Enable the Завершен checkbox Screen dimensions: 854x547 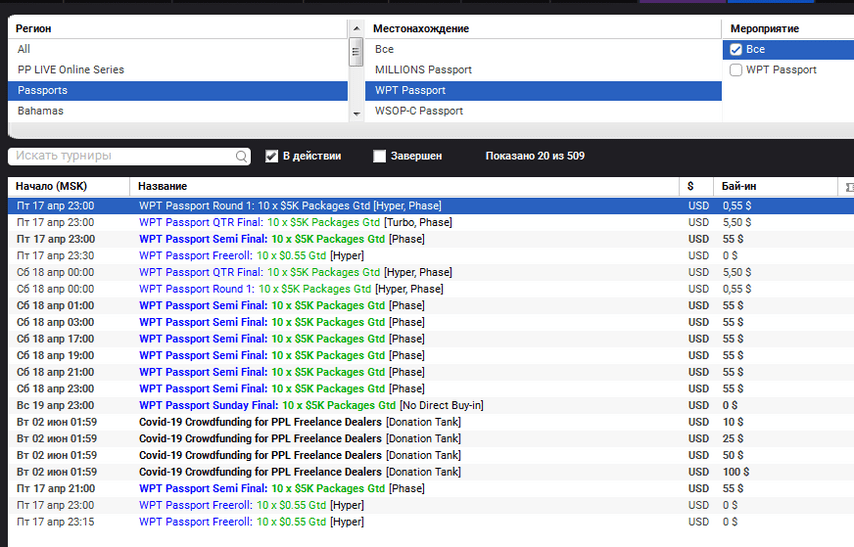[379, 156]
